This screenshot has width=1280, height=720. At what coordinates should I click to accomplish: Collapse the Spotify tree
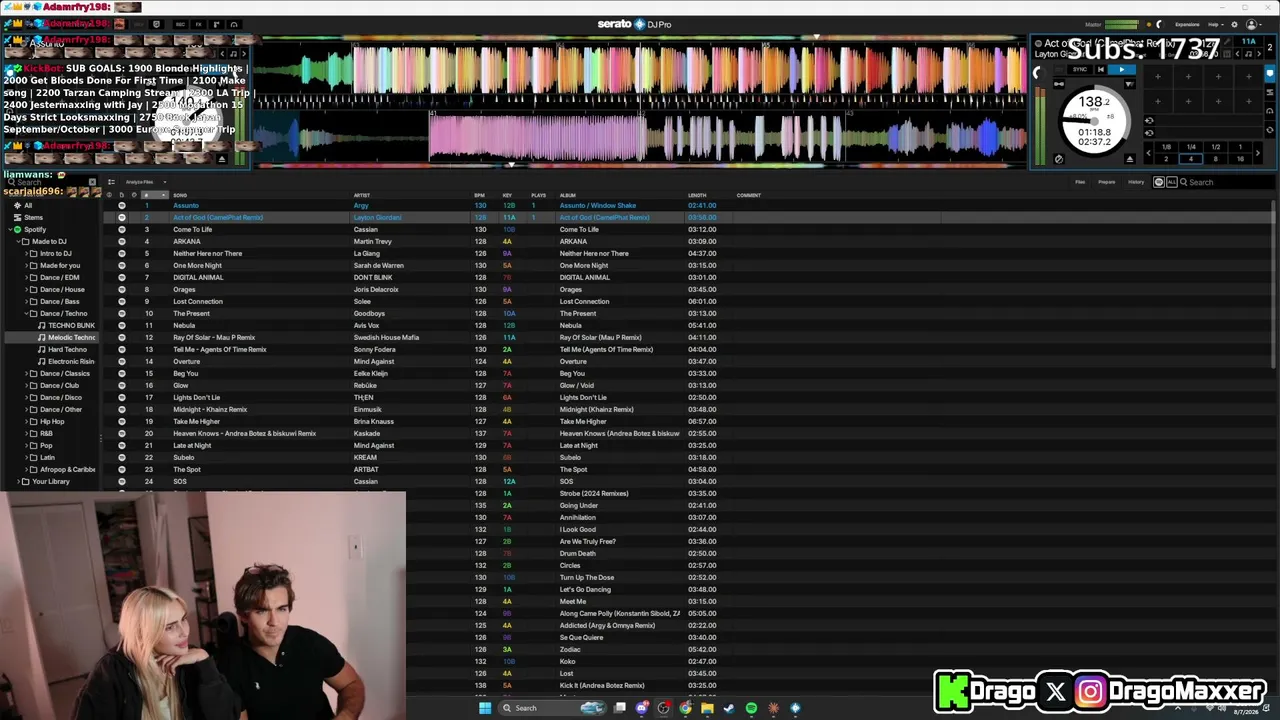point(9,230)
